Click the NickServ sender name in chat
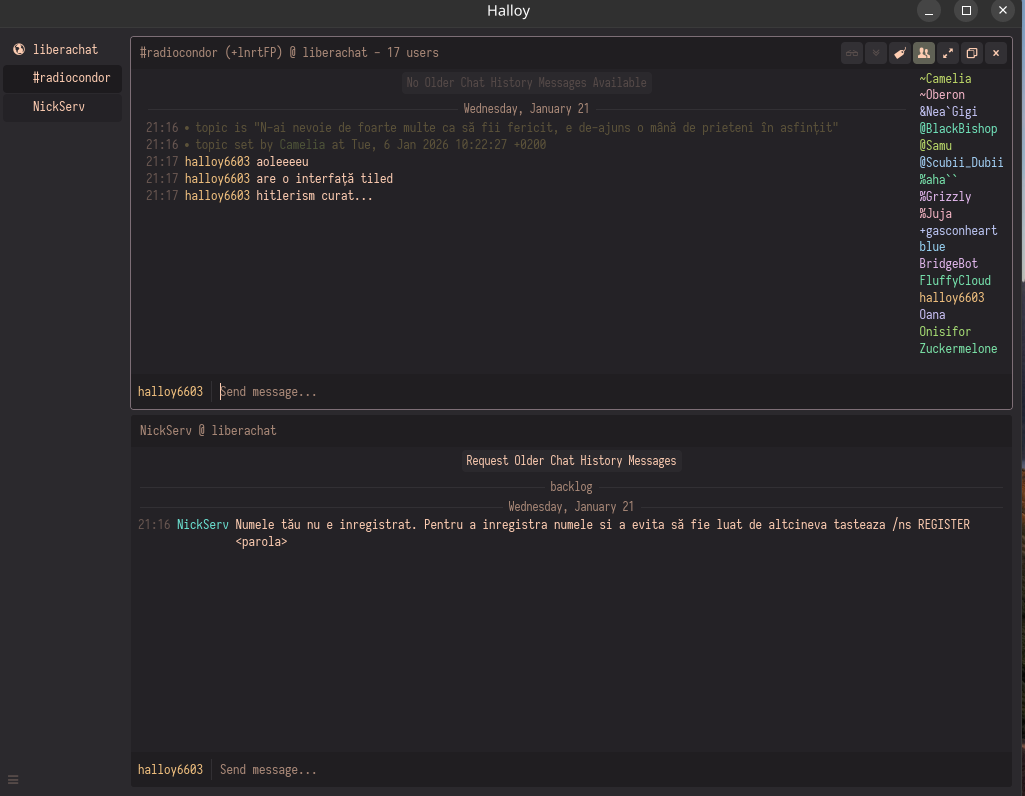Image resolution: width=1025 pixels, height=796 pixels. (x=202, y=525)
